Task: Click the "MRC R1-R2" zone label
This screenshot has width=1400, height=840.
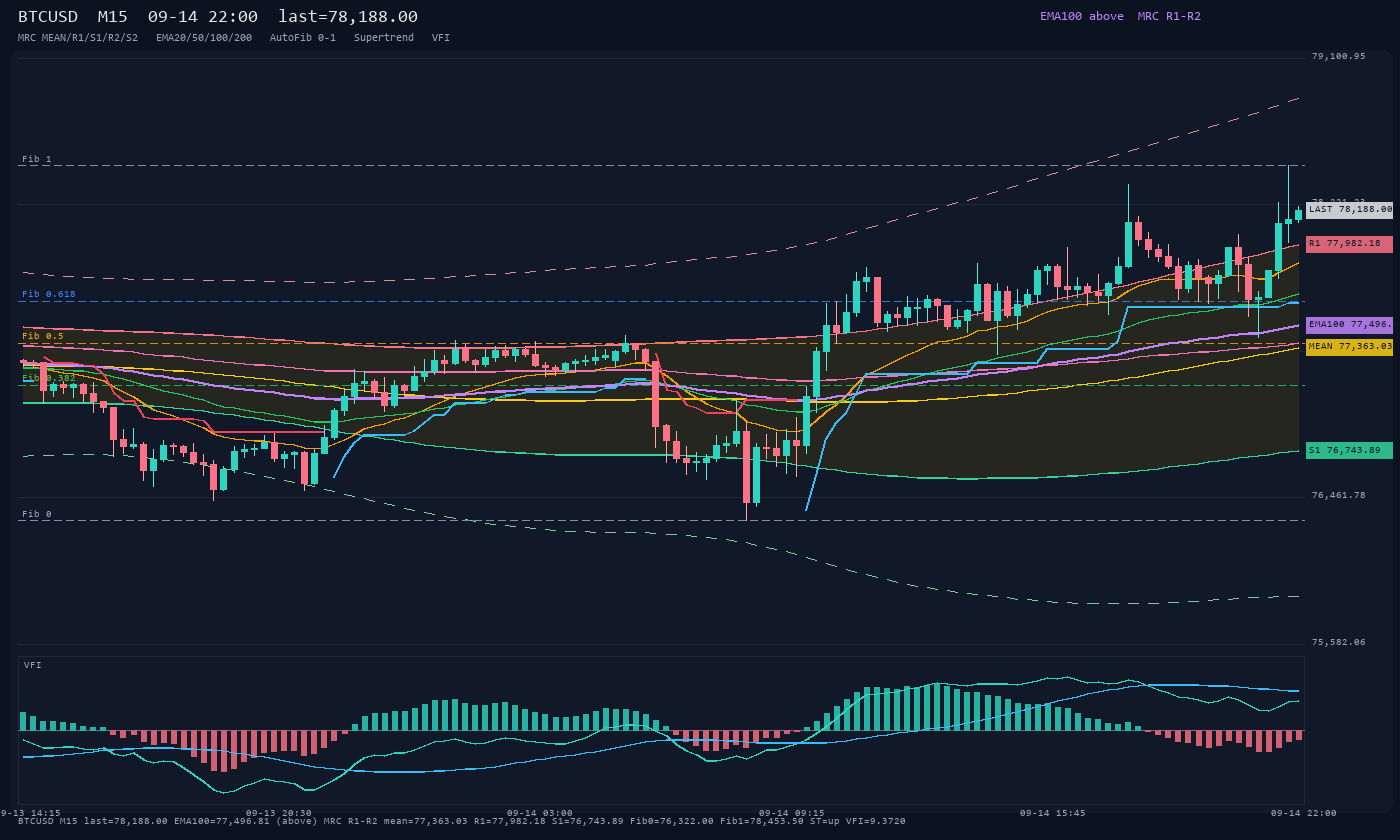Action: point(1169,16)
